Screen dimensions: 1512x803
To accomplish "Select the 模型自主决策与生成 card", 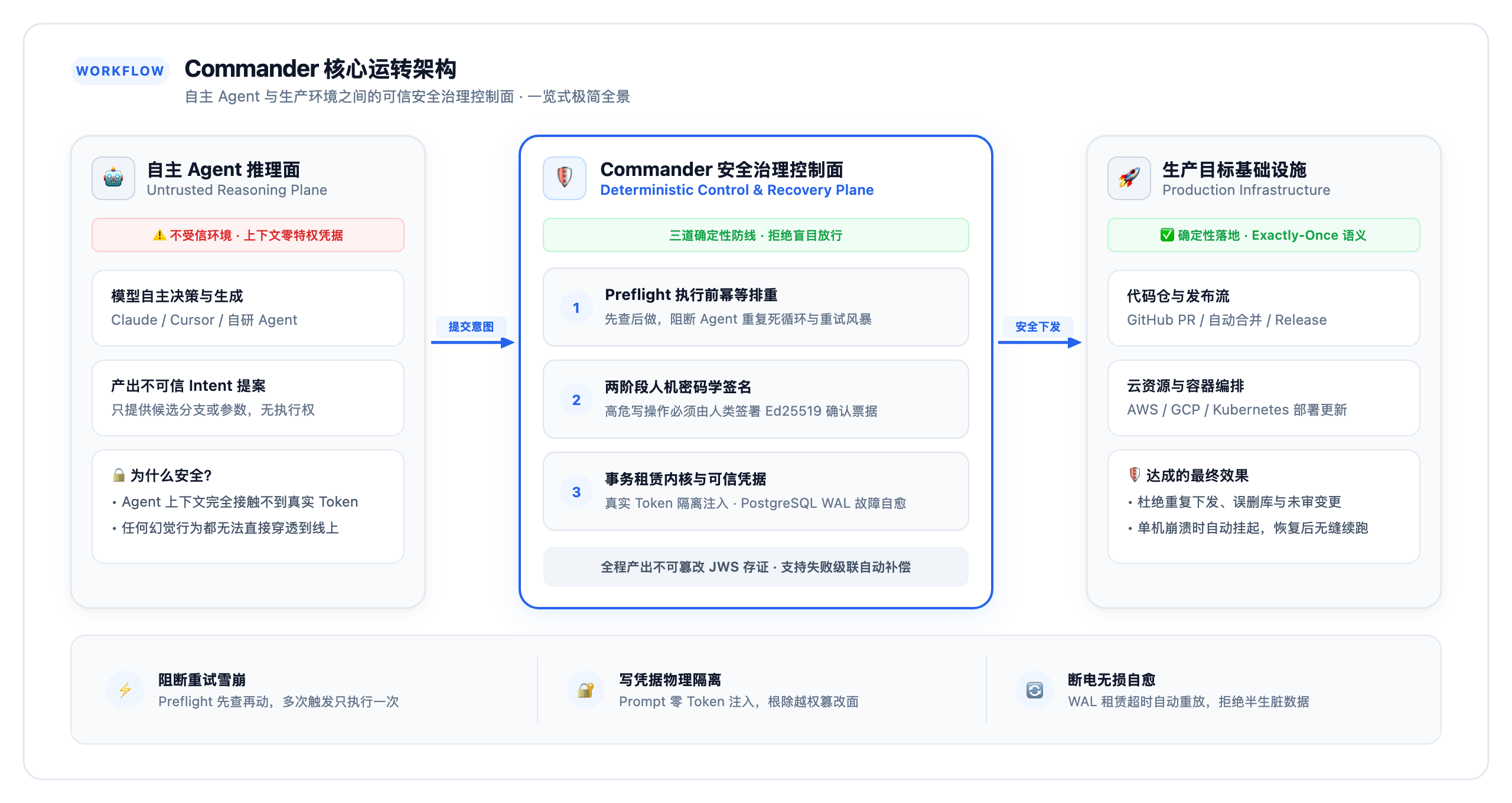I will (x=248, y=308).
